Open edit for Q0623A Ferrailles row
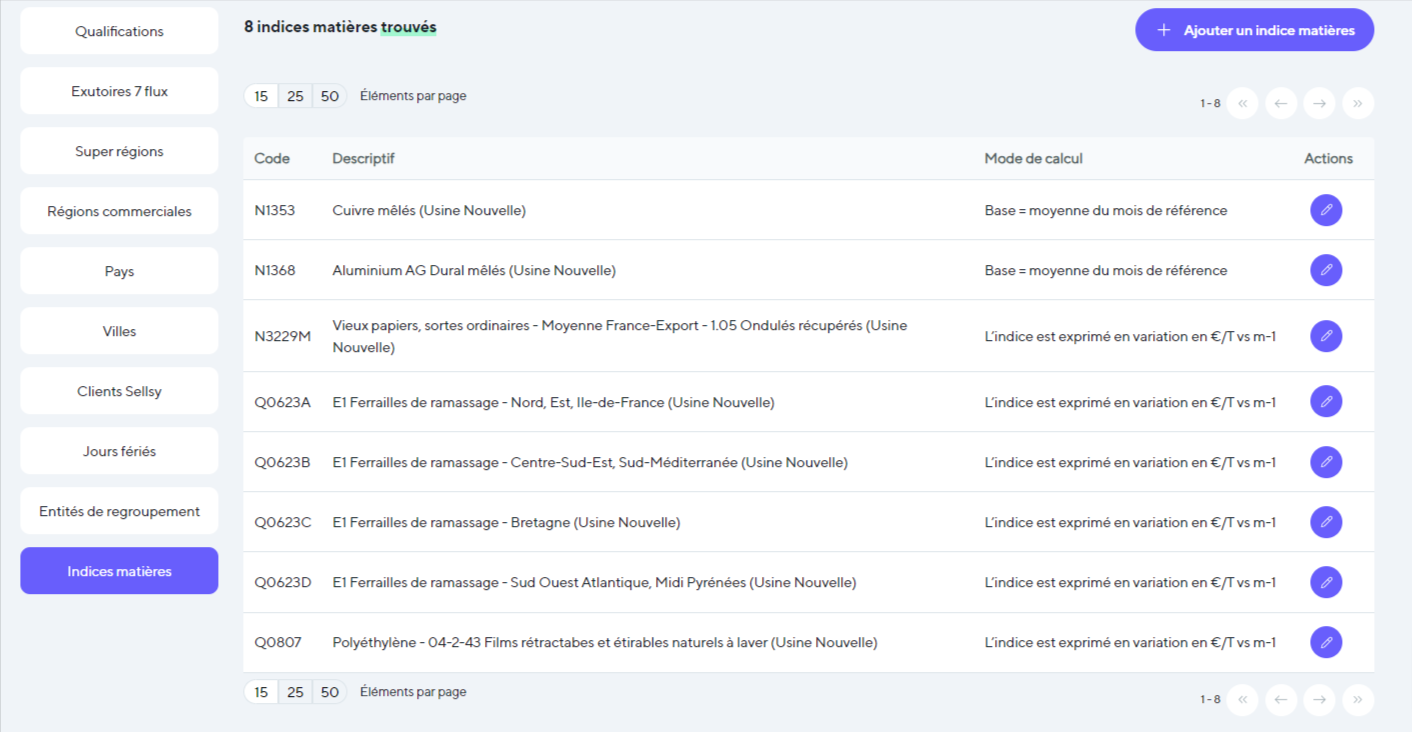1412x732 pixels. (1325, 402)
